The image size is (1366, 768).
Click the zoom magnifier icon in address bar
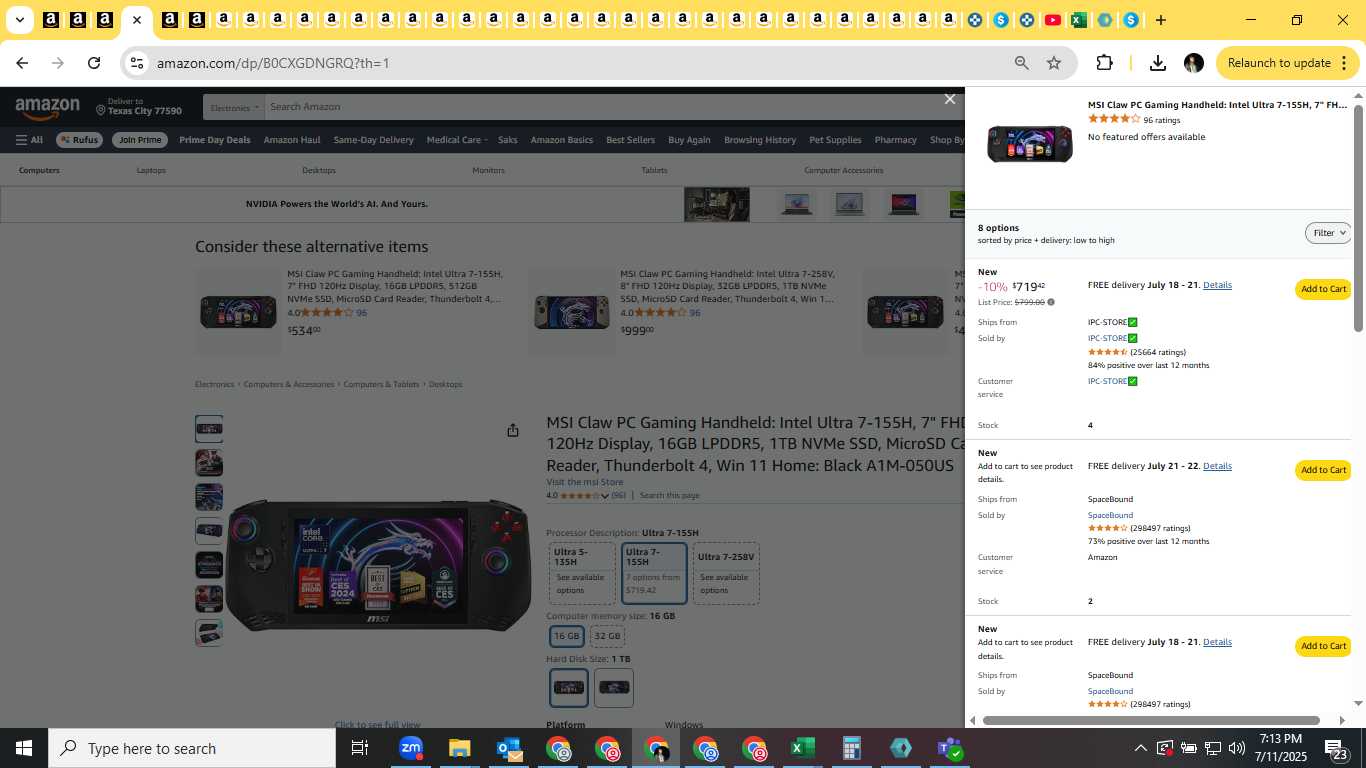(1021, 63)
